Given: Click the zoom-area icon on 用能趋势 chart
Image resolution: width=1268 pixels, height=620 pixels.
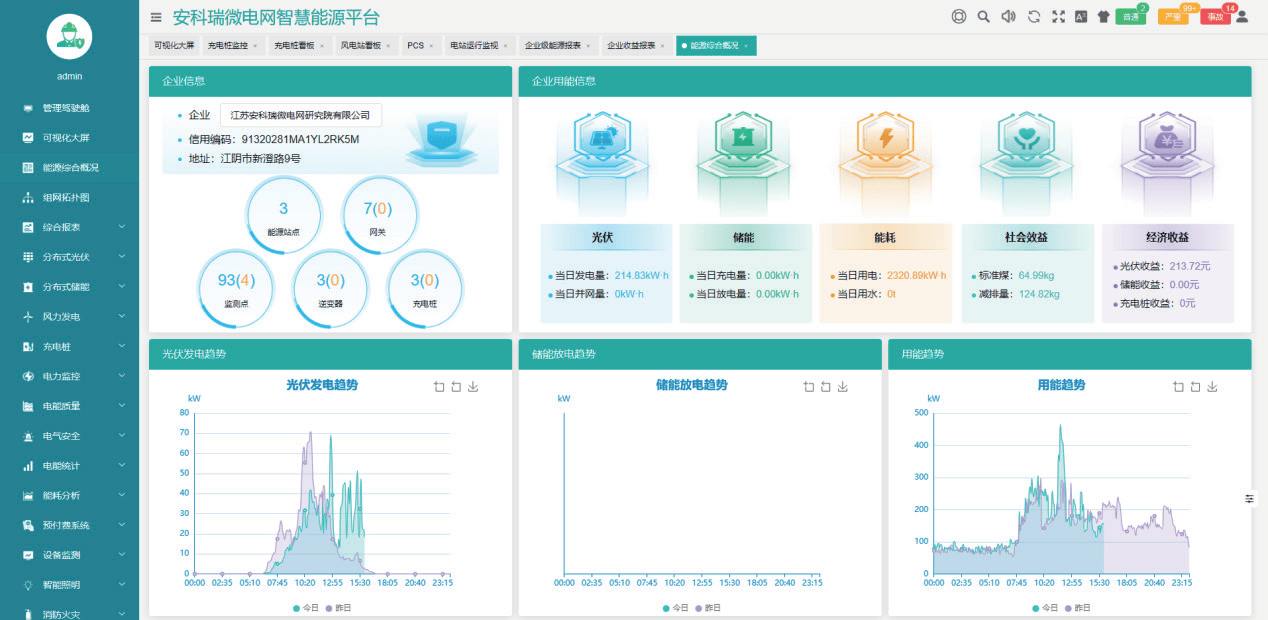Looking at the screenshot, I should (x=1178, y=386).
